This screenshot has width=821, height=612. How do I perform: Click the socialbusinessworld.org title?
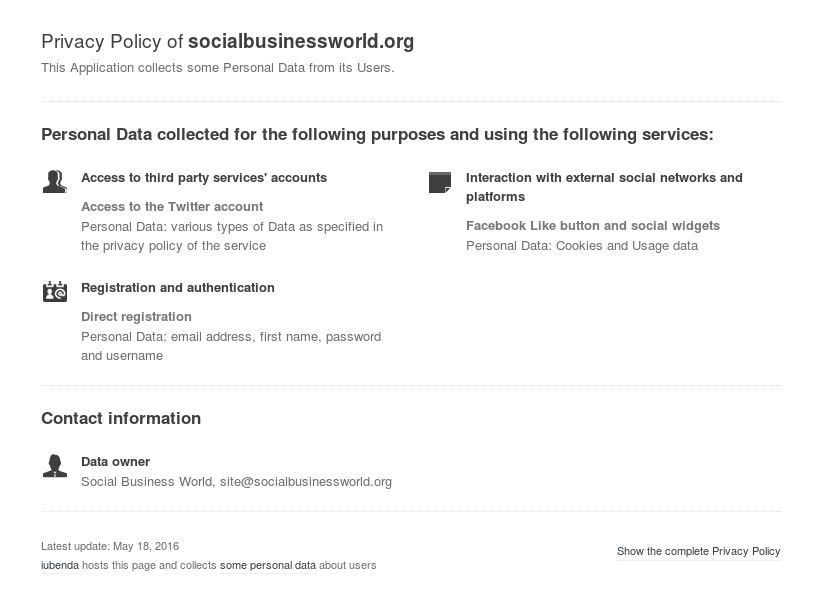tap(301, 42)
